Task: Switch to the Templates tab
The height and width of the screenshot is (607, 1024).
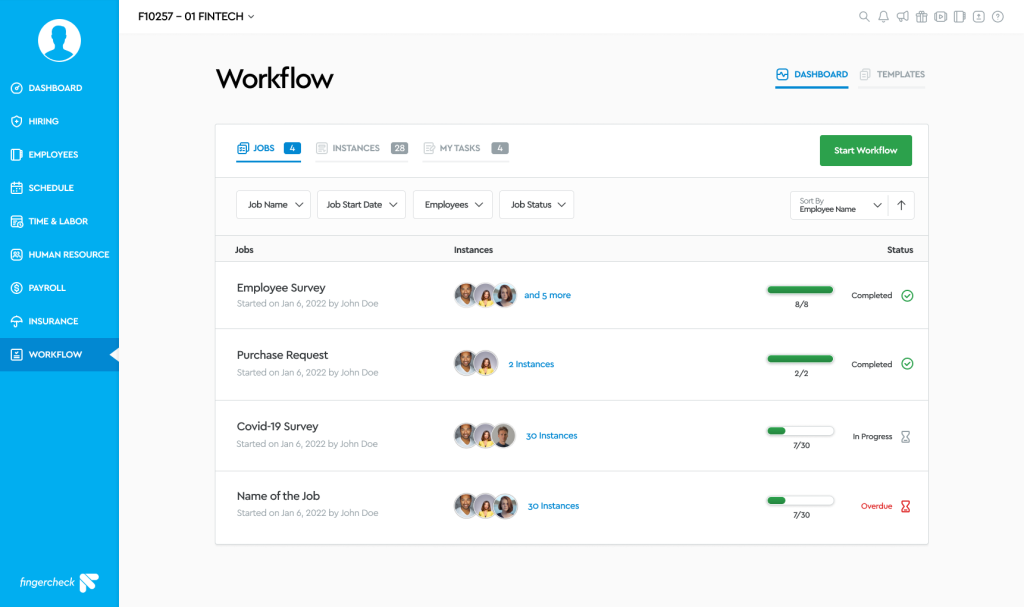Action: (892, 75)
